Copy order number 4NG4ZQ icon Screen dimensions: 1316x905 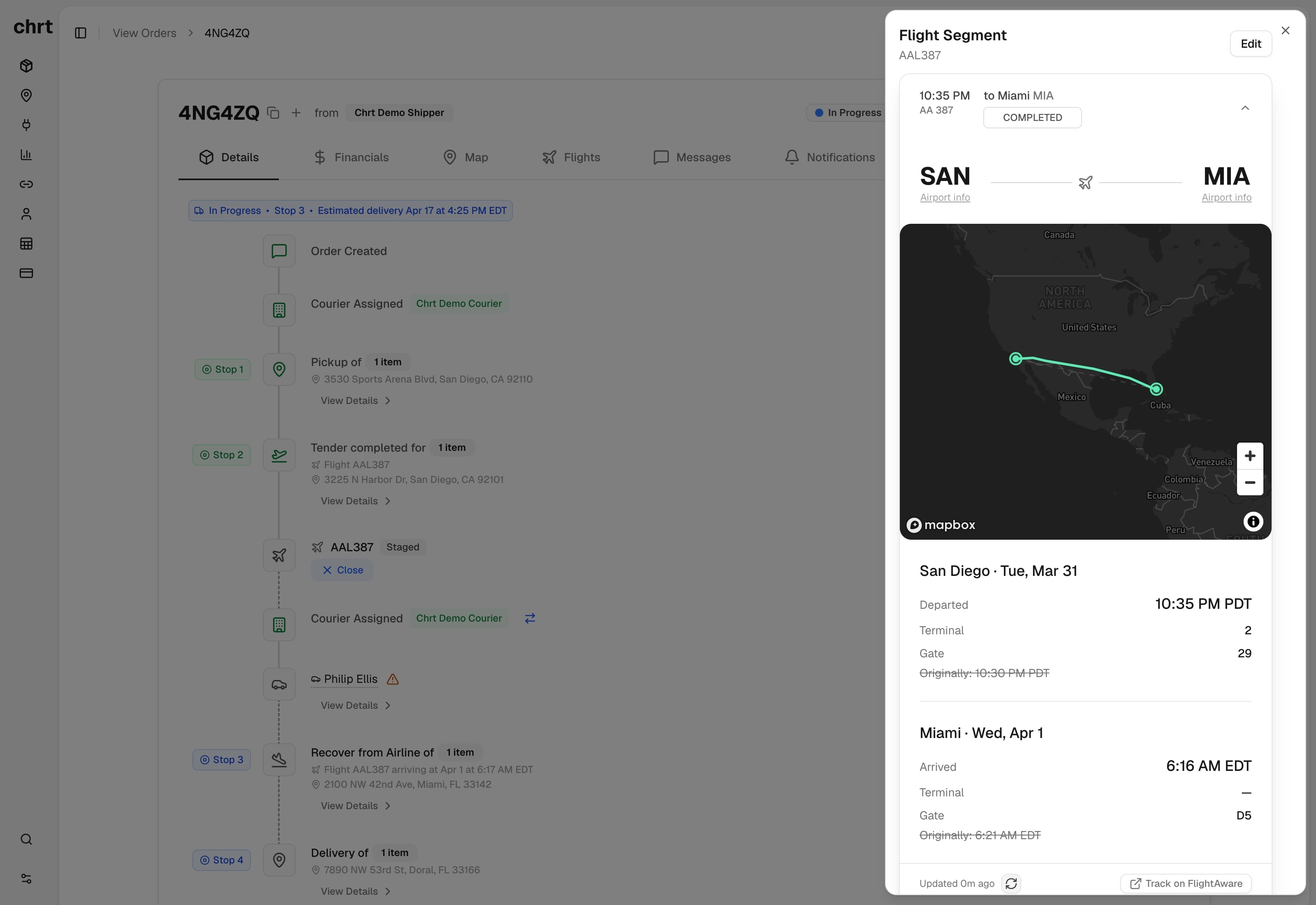[x=273, y=113]
